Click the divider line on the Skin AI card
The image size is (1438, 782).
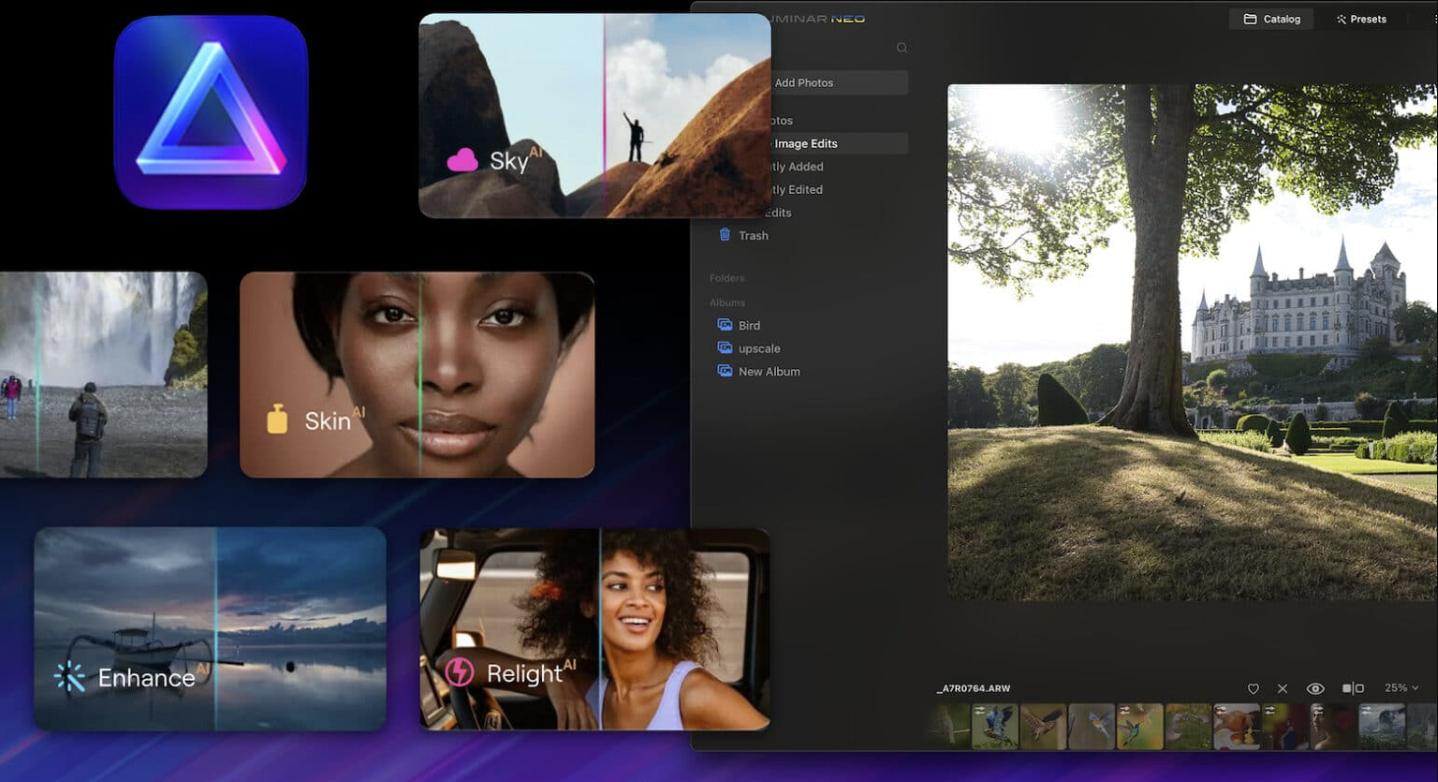(420, 375)
